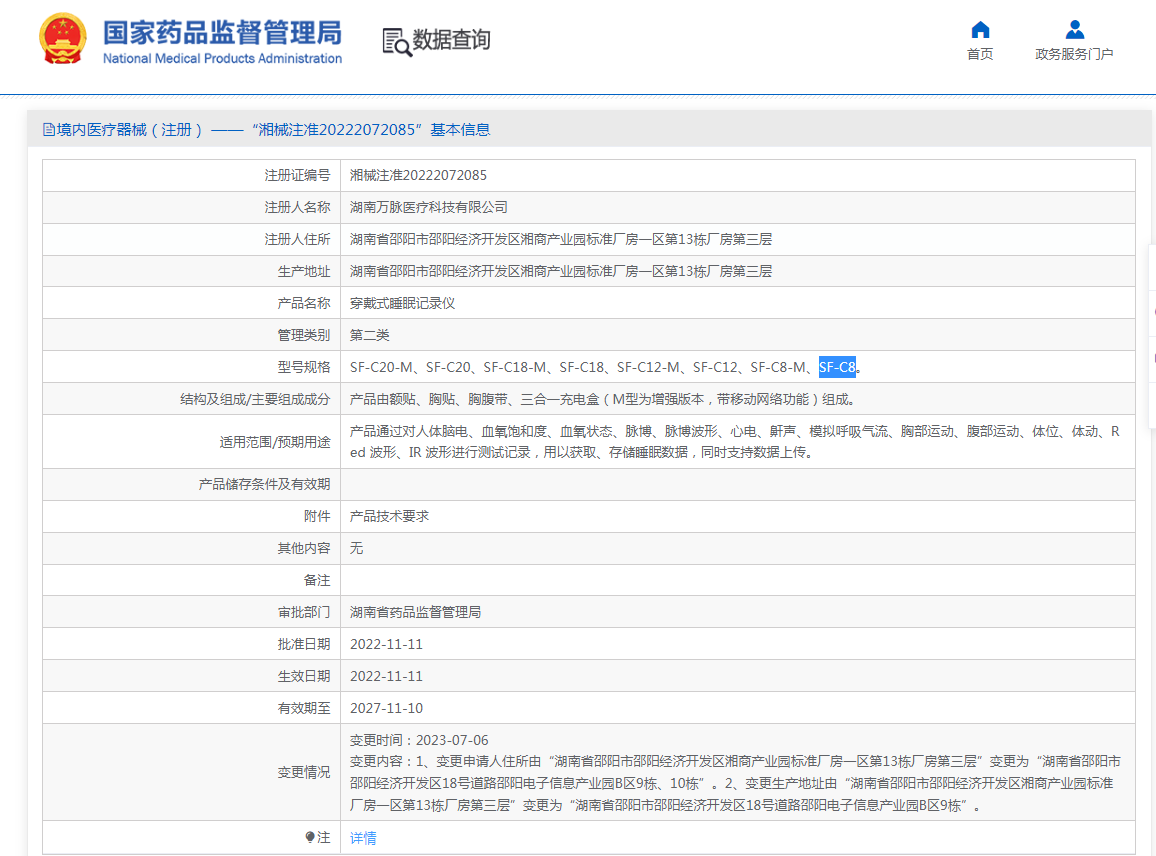Click the 审批部门 label

304,612
